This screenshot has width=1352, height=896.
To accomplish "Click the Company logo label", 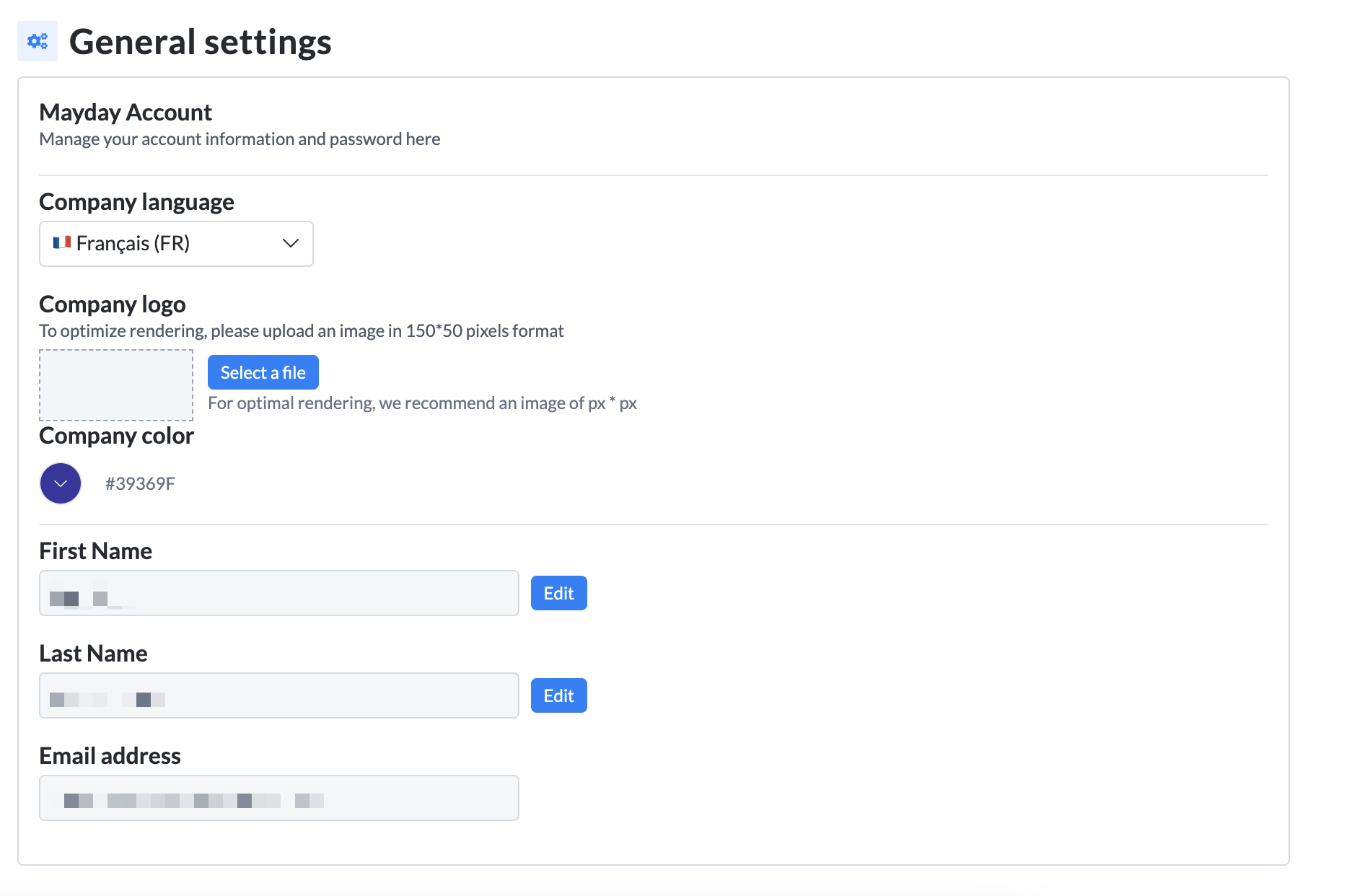I will (113, 304).
